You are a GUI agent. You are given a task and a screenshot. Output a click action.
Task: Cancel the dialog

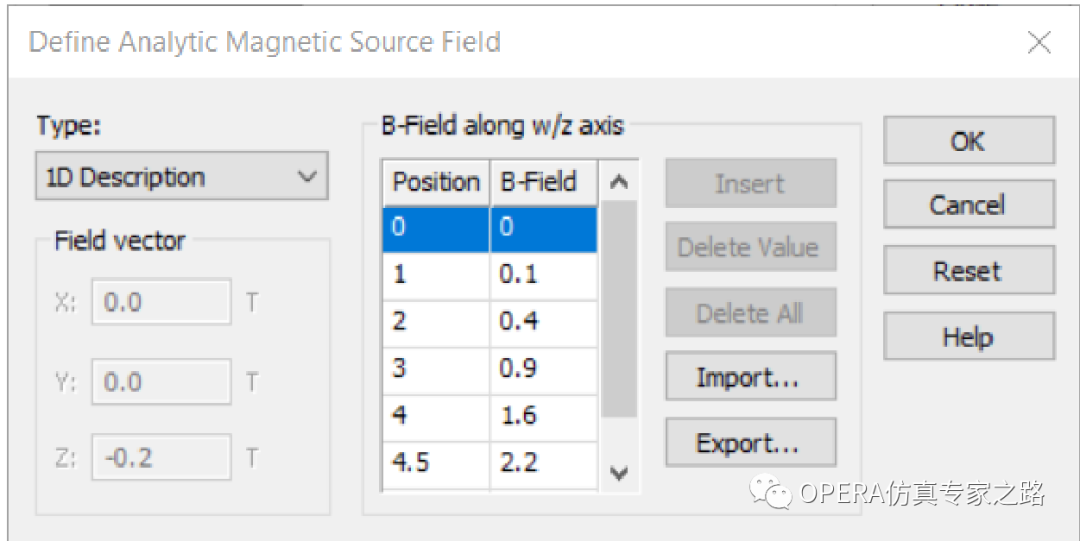point(968,205)
